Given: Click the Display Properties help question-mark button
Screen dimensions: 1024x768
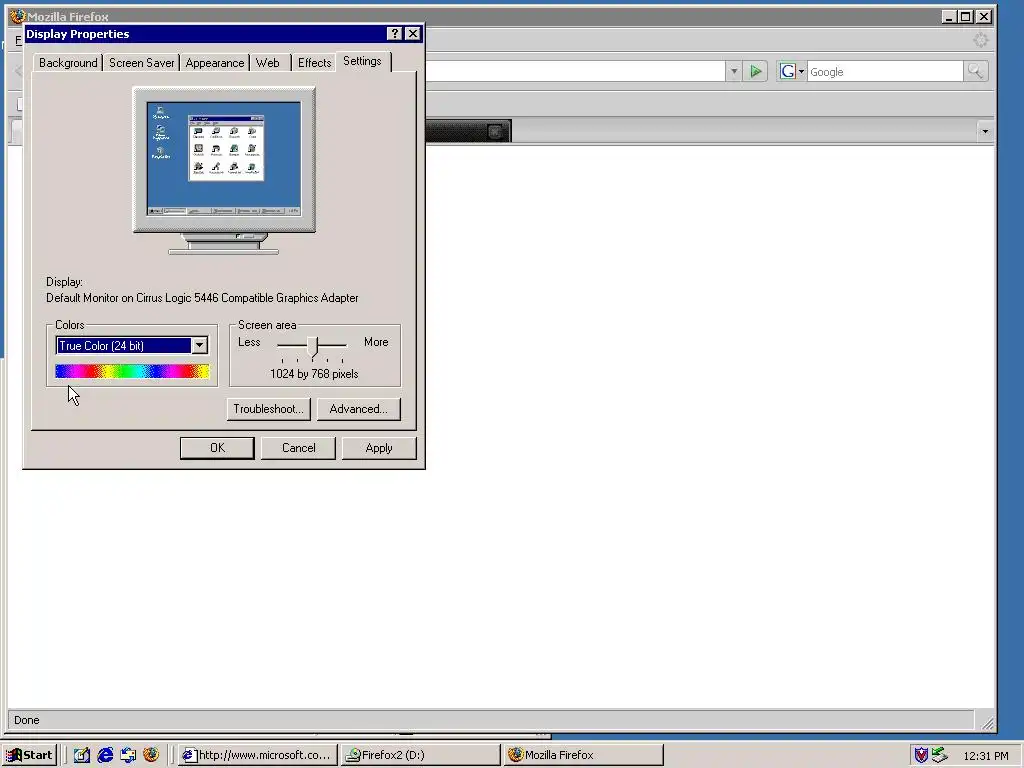Looking at the screenshot, I should 394,34.
